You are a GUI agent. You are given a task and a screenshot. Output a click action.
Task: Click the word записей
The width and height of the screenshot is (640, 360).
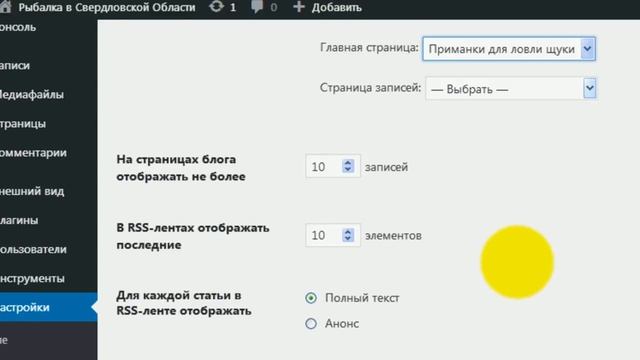click(x=386, y=167)
